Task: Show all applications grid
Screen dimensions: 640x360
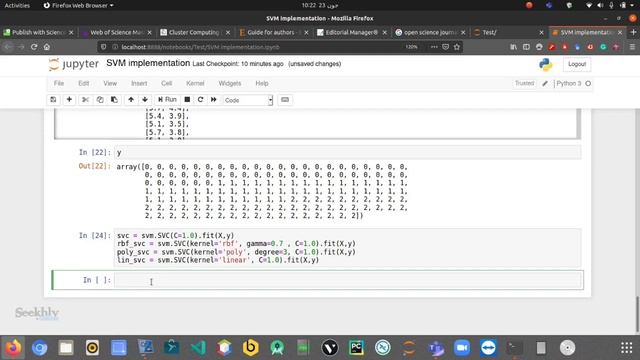Action: [x=627, y=348]
